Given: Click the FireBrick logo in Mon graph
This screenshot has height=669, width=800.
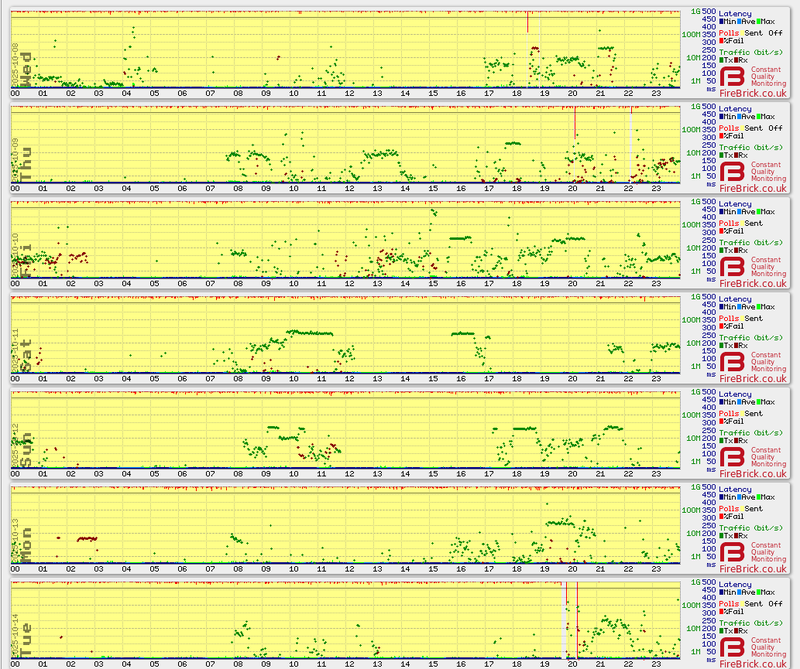Looking at the screenshot, I should pos(732,553).
